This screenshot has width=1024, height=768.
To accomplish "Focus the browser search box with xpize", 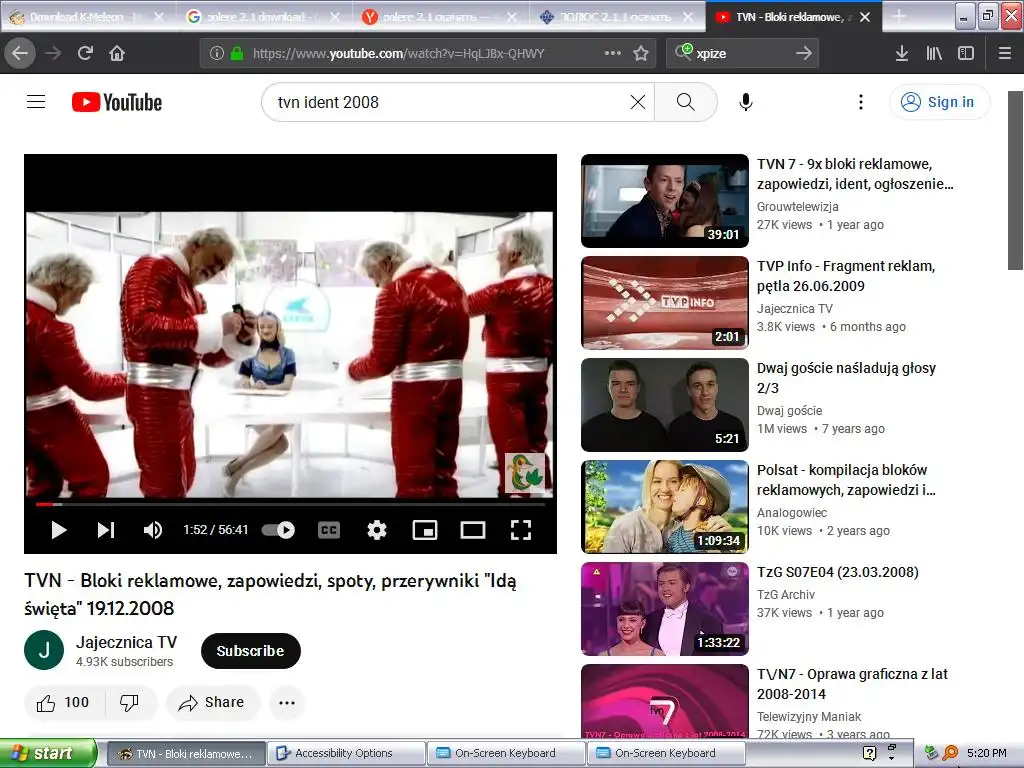I will coord(741,54).
